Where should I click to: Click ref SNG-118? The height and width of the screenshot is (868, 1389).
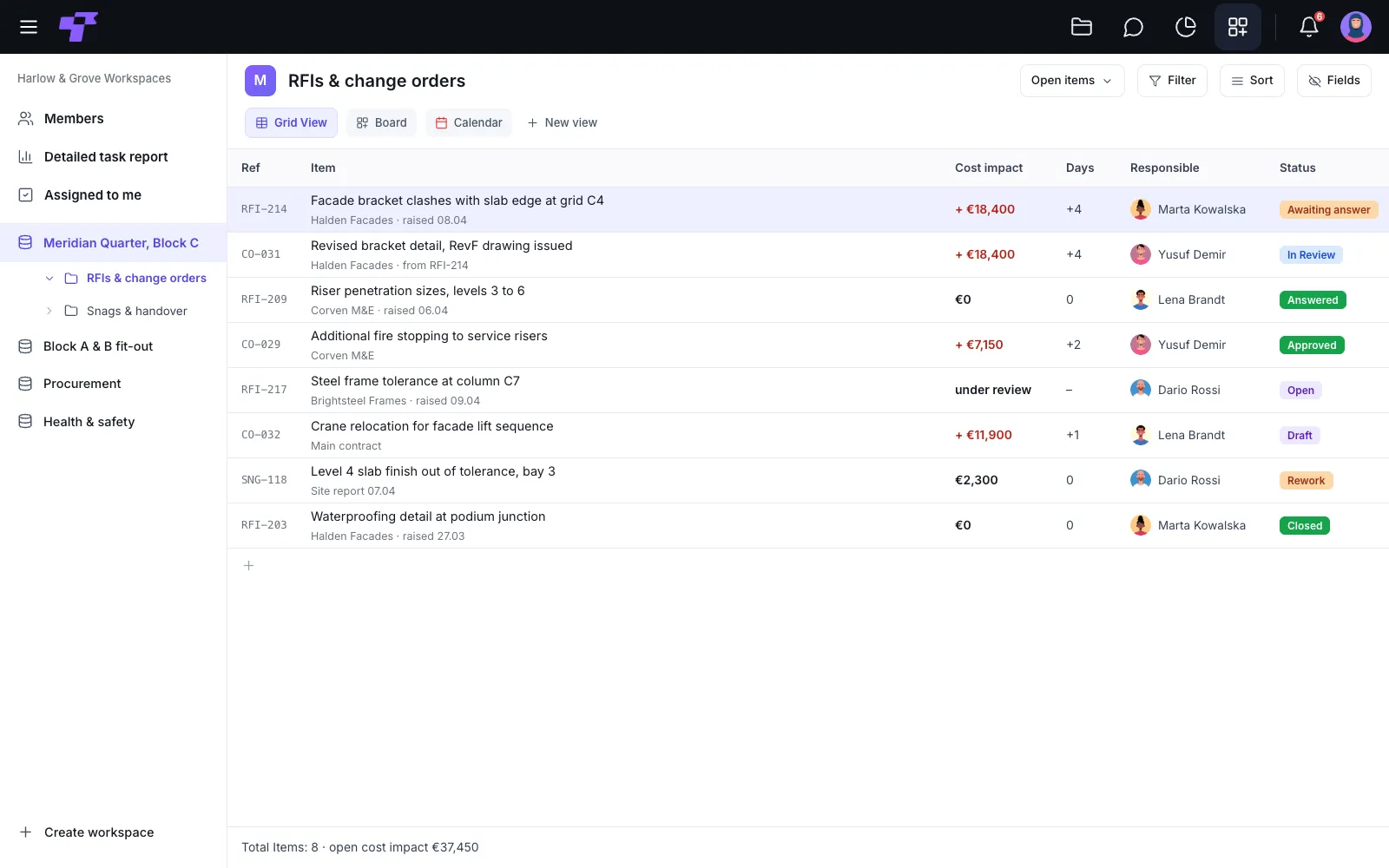264,480
